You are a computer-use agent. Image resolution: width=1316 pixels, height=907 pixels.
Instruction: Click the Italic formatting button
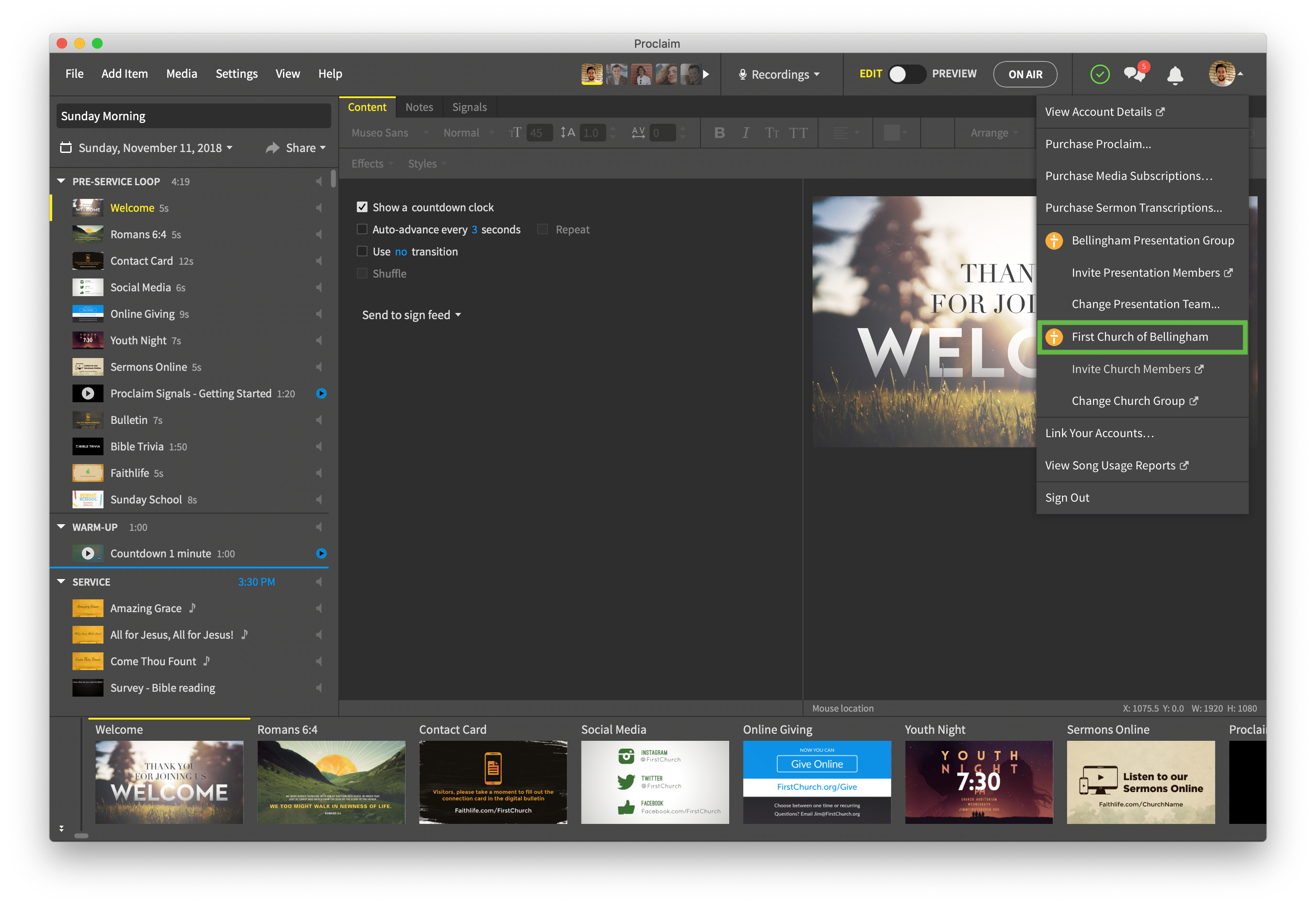(745, 133)
